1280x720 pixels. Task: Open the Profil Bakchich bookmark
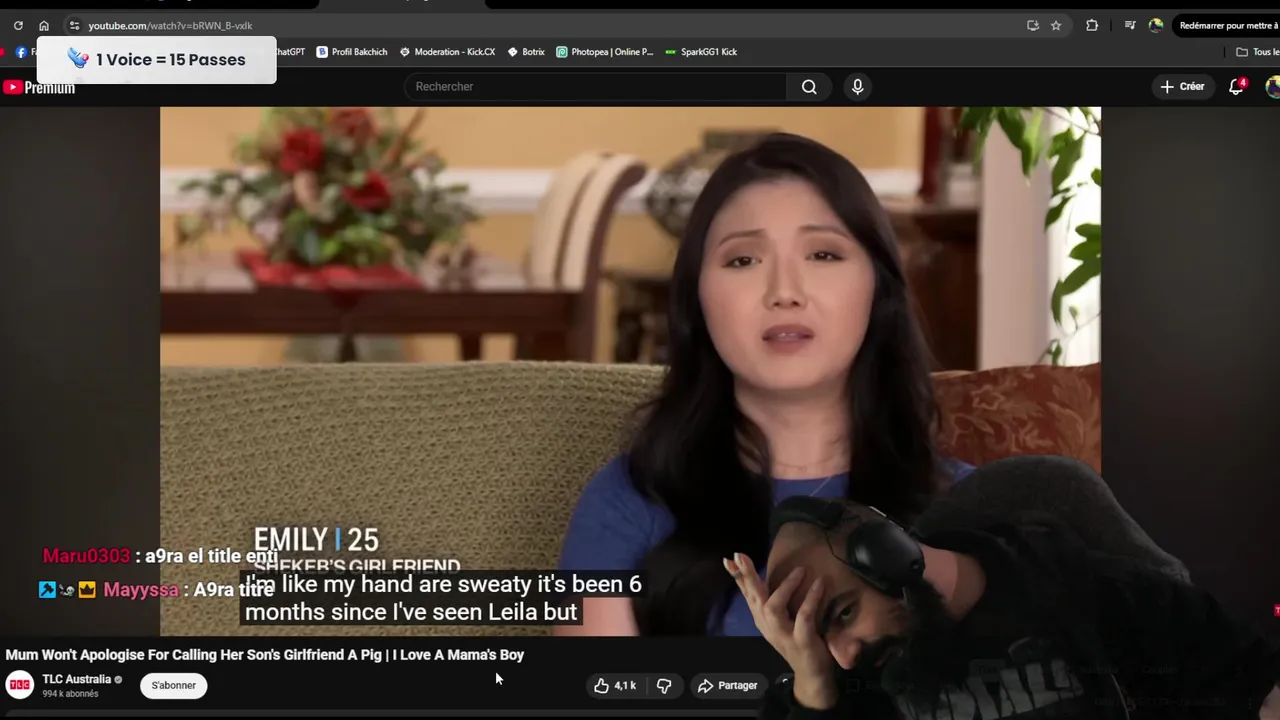[352, 52]
